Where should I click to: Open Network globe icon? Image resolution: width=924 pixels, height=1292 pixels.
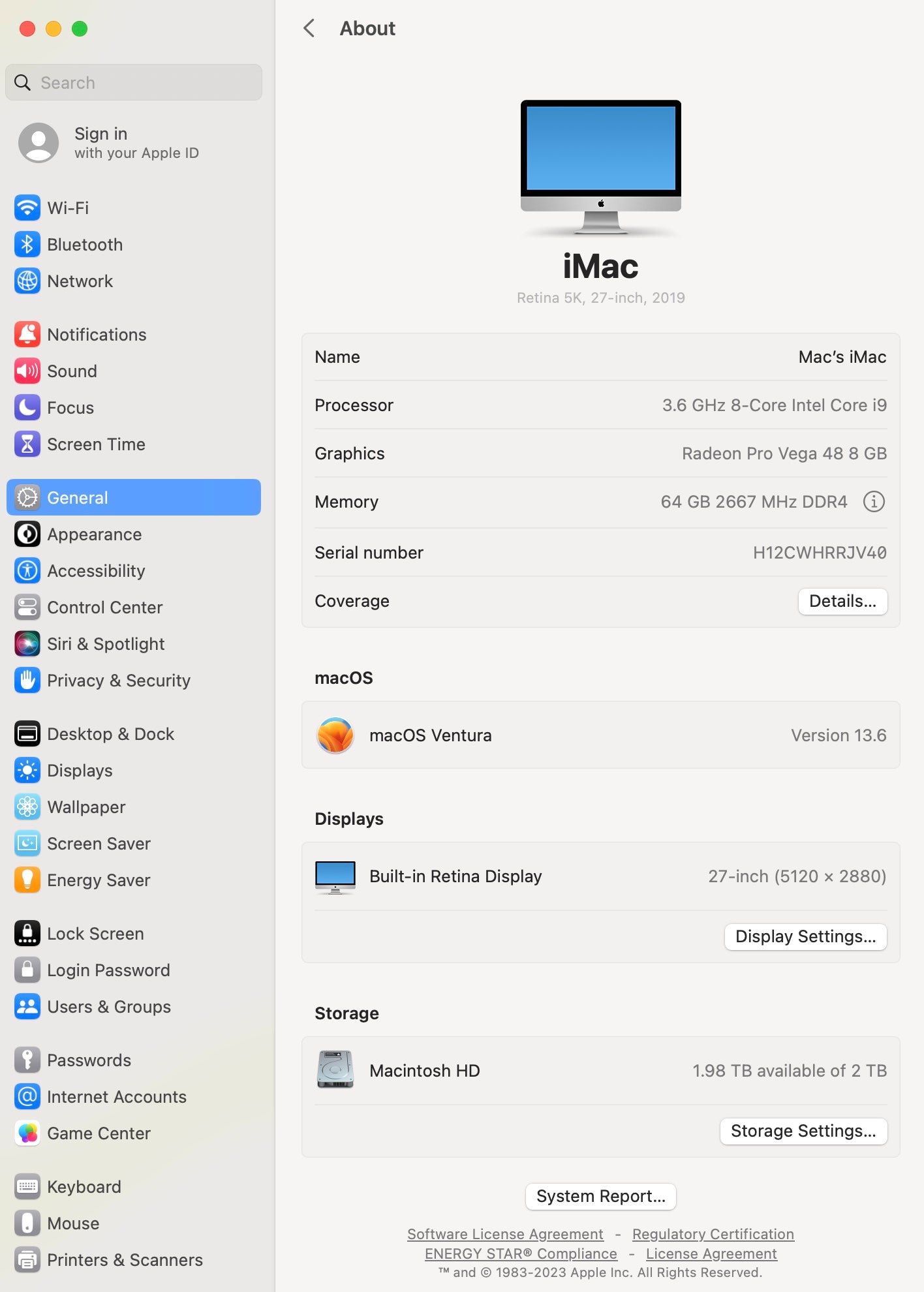[27, 281]
